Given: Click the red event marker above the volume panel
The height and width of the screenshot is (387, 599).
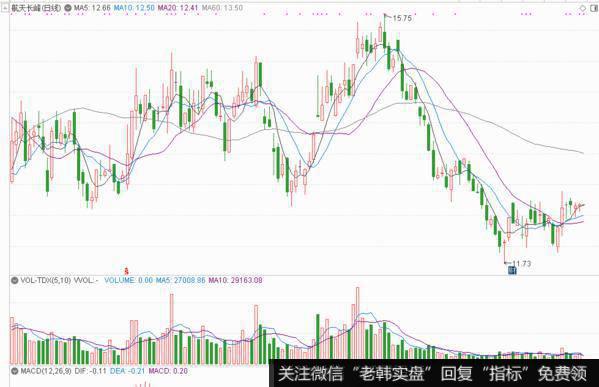Looking at the screenshot, I should (x=126, y=271).
